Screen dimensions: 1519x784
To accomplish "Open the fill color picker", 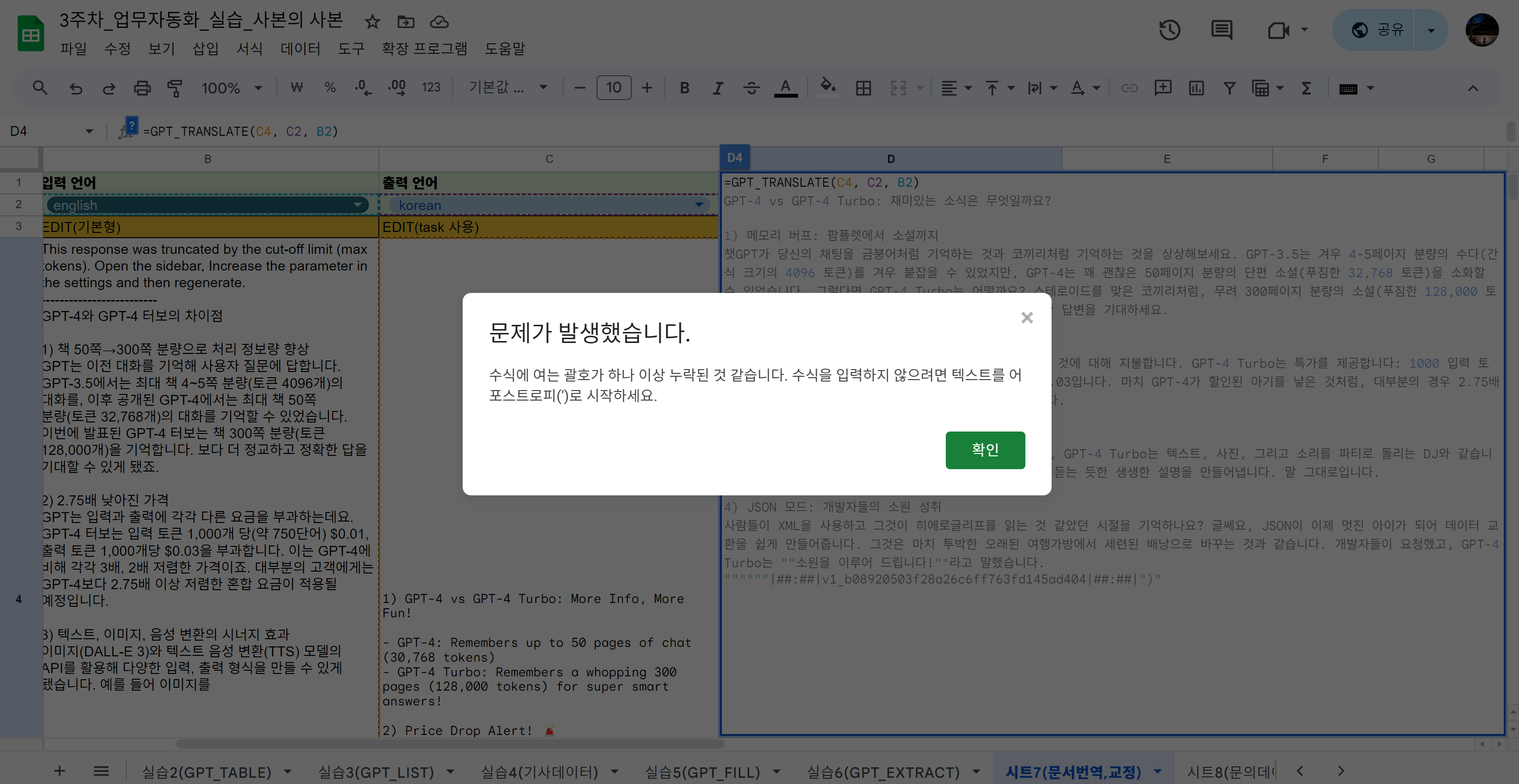I will tap(829, 87).
